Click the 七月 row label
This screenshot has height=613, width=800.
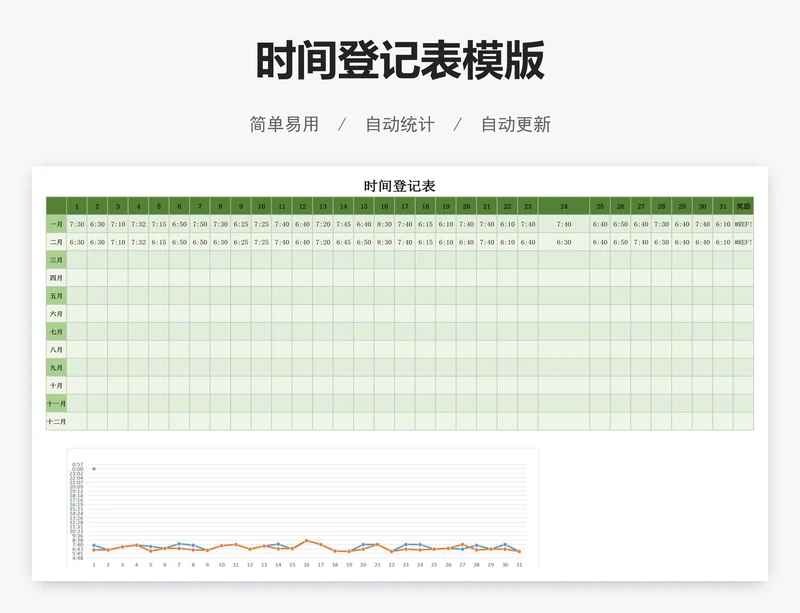pos(56,332)
